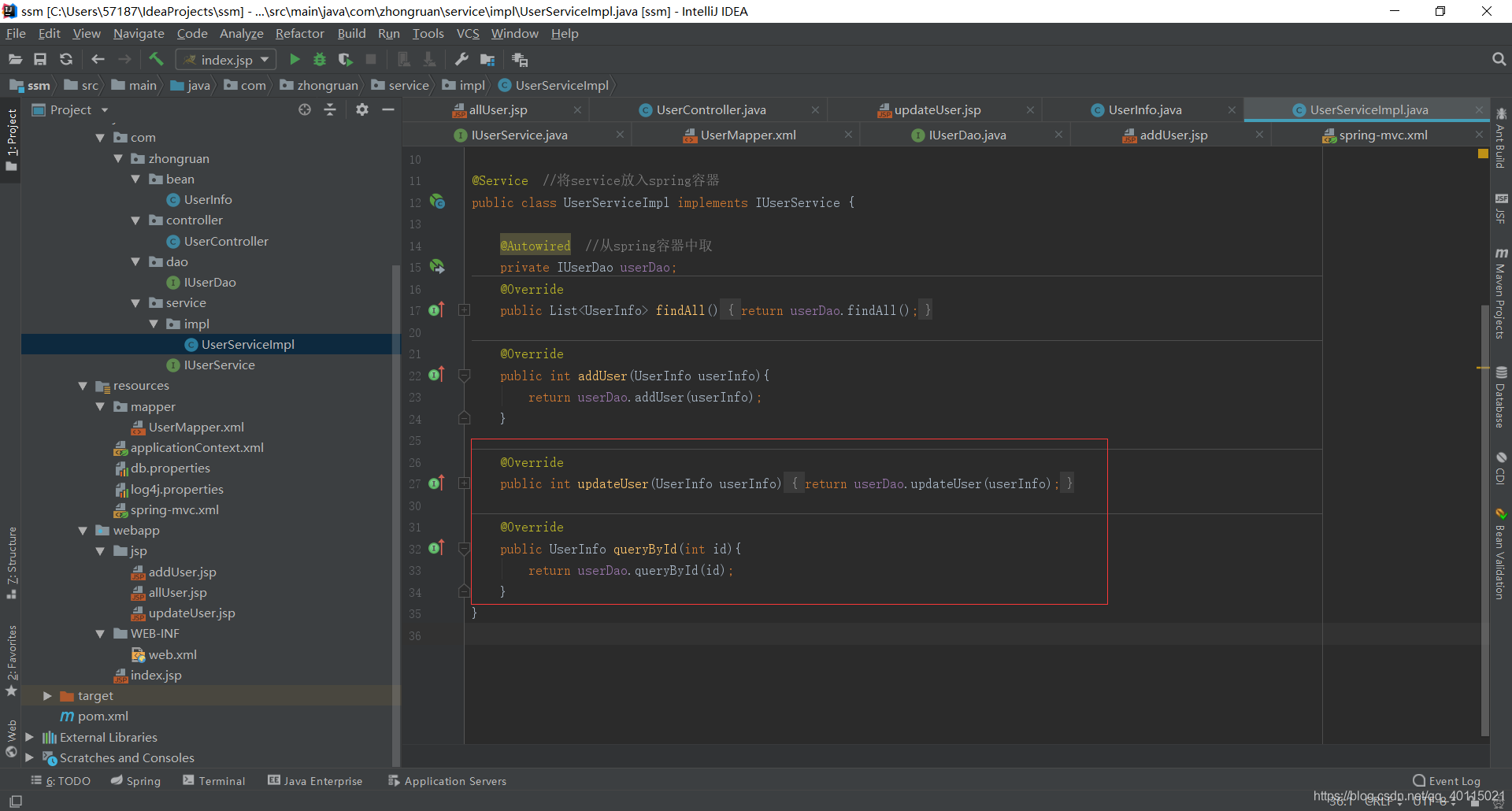Click the Collapse All icon in Project panel
1512x811 pixels.
330,109
